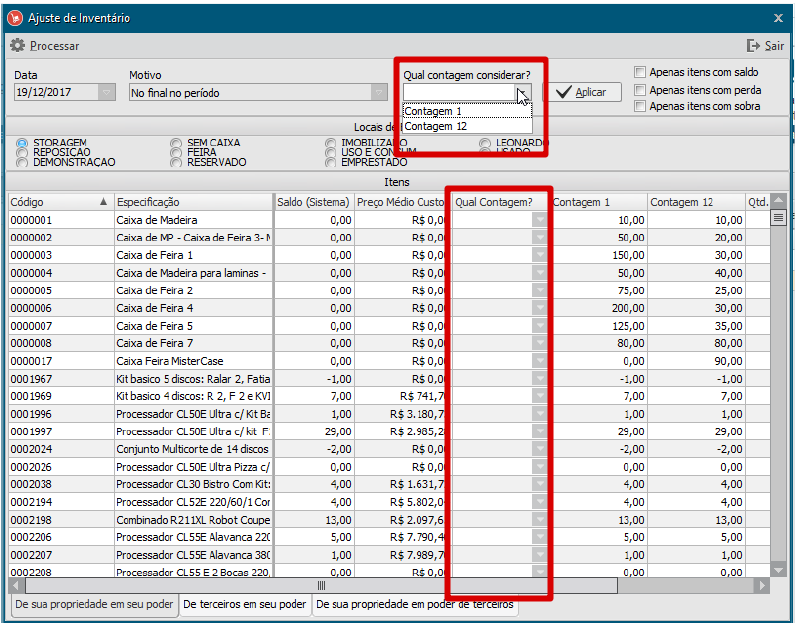This screenshot has width=795, height=626.
Task: Click the sort arrow on Código column
Action: (103, 202)
